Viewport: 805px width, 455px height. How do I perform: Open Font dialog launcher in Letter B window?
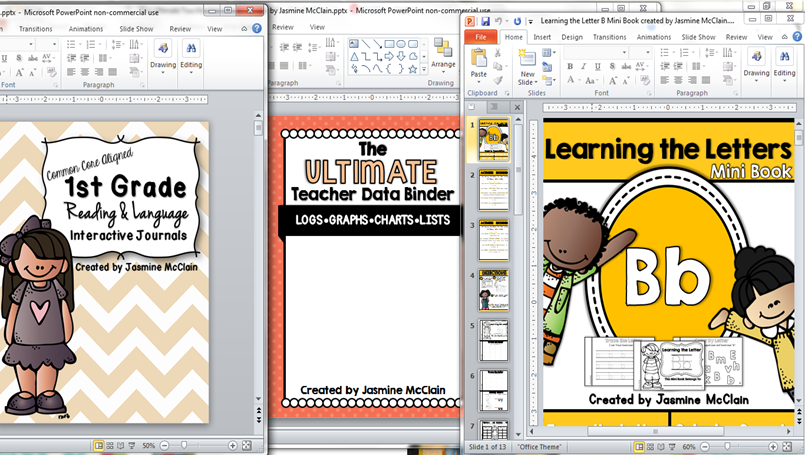(x=649, y=93)
